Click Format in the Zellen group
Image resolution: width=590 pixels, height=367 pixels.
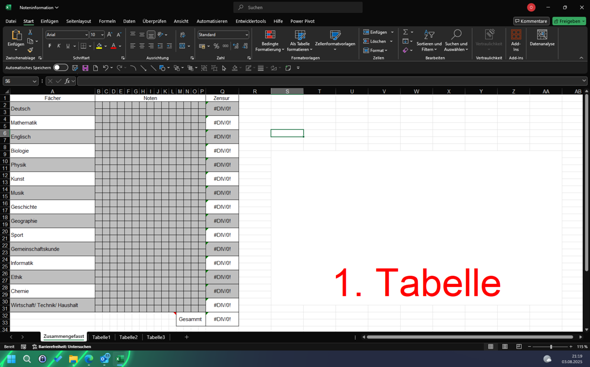point(376,50)
